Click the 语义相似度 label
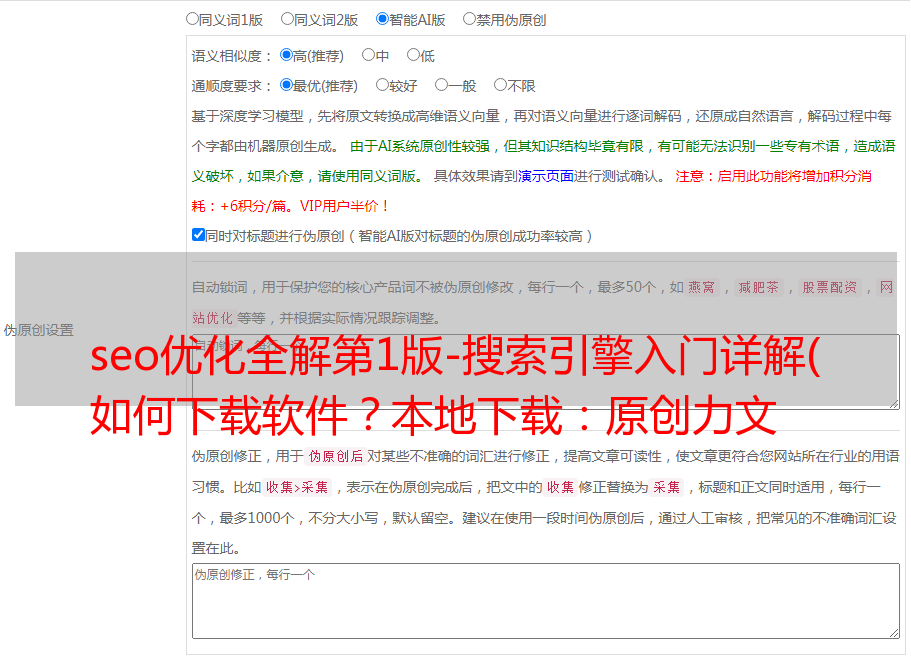 [x=231, y=56]
